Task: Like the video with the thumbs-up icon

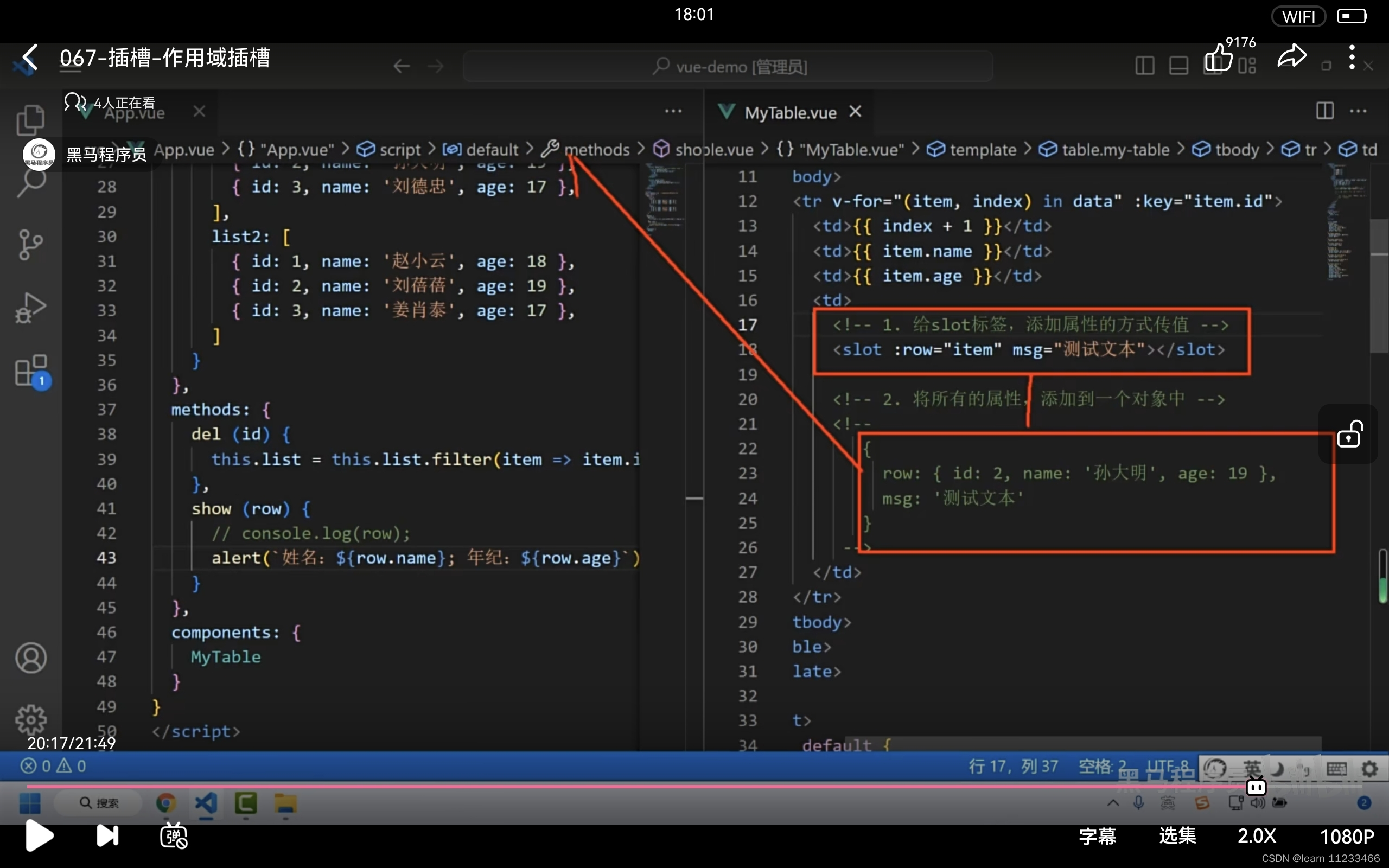Action: coord(1218,58)
